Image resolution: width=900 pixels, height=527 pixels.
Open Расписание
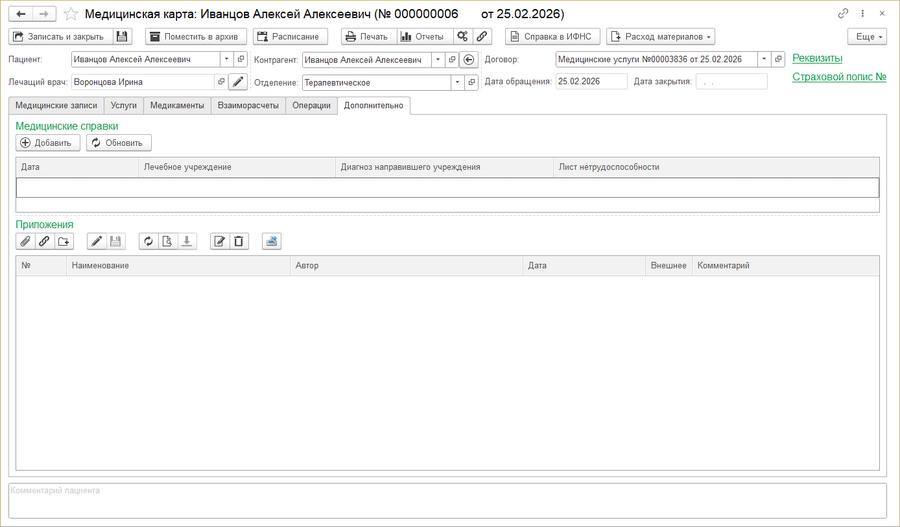[290, 36]
